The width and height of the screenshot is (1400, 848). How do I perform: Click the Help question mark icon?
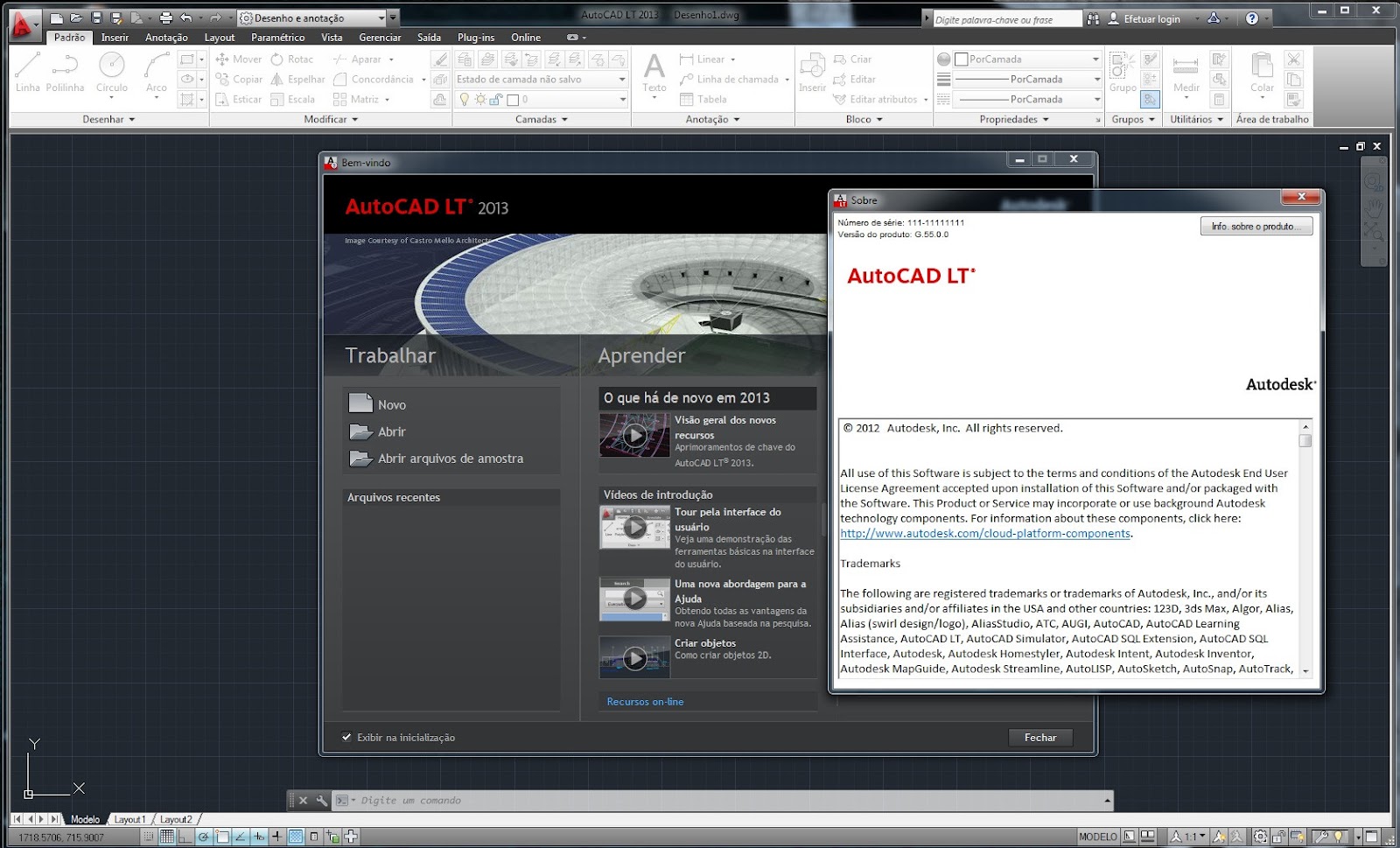(x=1252, y=18)
